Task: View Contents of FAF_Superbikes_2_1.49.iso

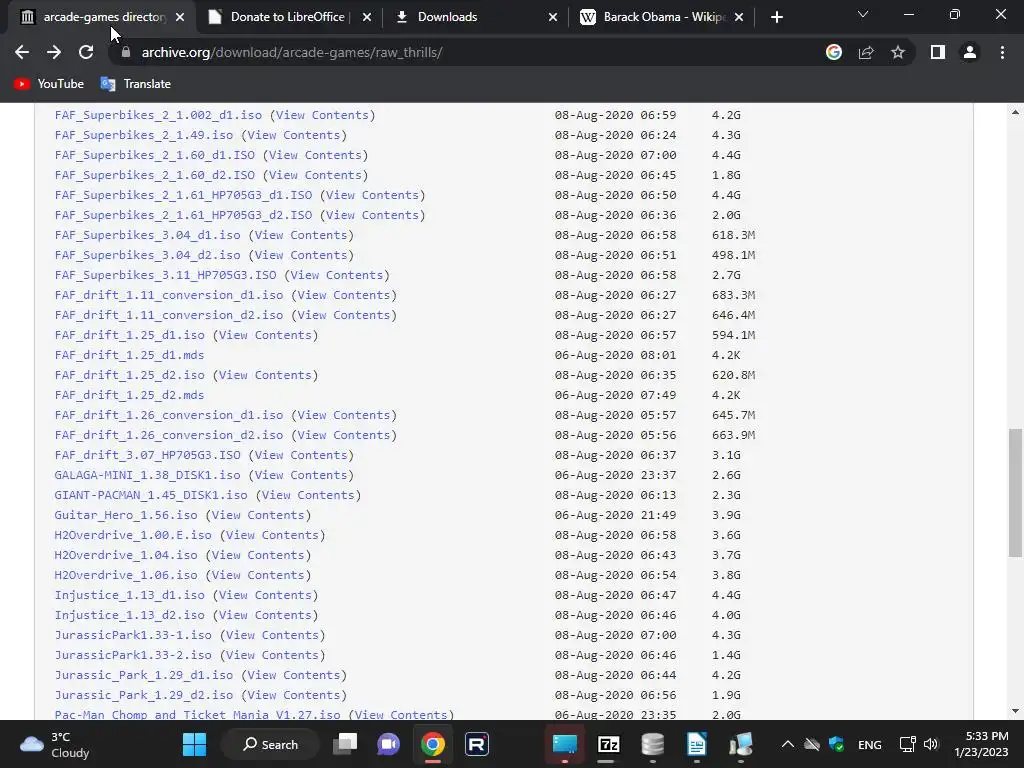Action: click(x=294, y=135)
